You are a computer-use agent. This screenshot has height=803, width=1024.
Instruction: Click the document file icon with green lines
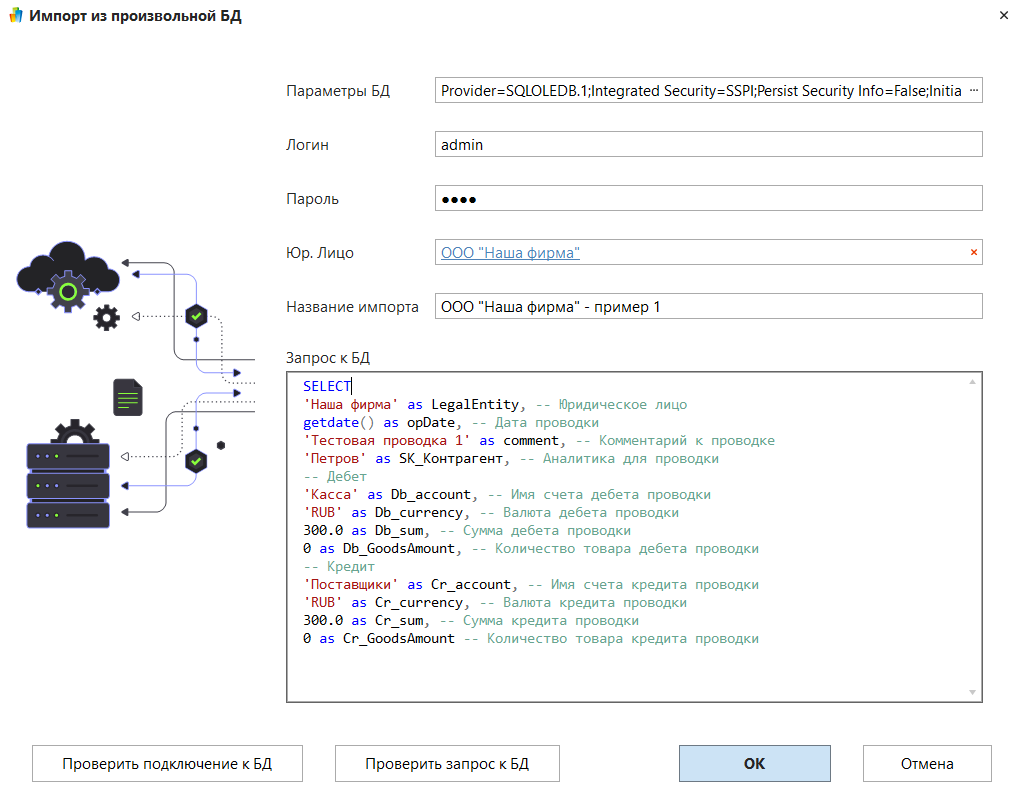(x=127, y=397)
